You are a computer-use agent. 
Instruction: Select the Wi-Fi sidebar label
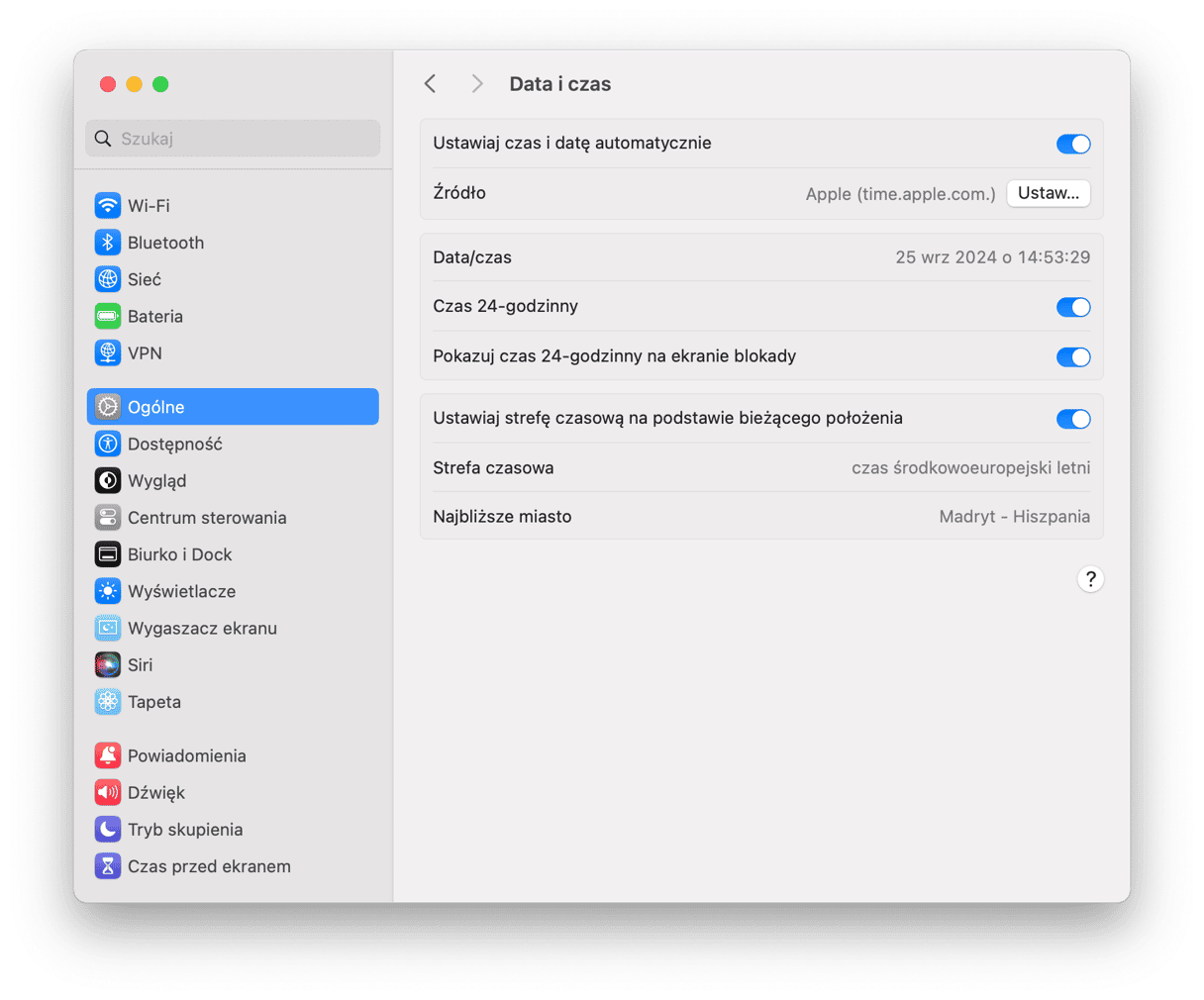coord(149,206)
